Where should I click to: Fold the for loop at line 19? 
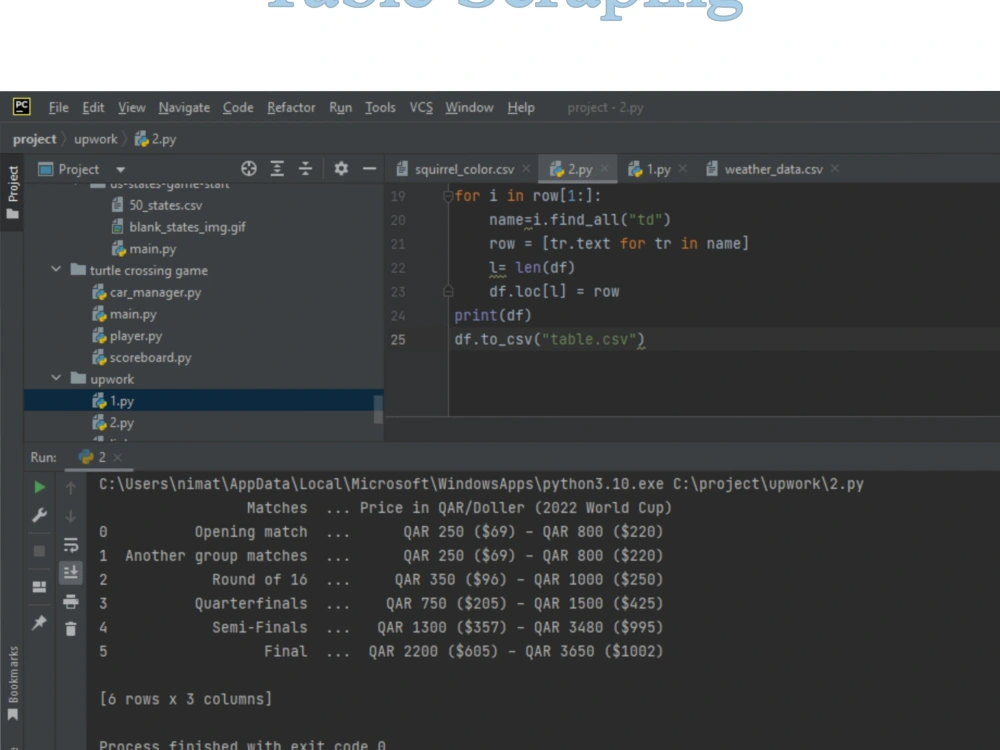click(448, 196)
